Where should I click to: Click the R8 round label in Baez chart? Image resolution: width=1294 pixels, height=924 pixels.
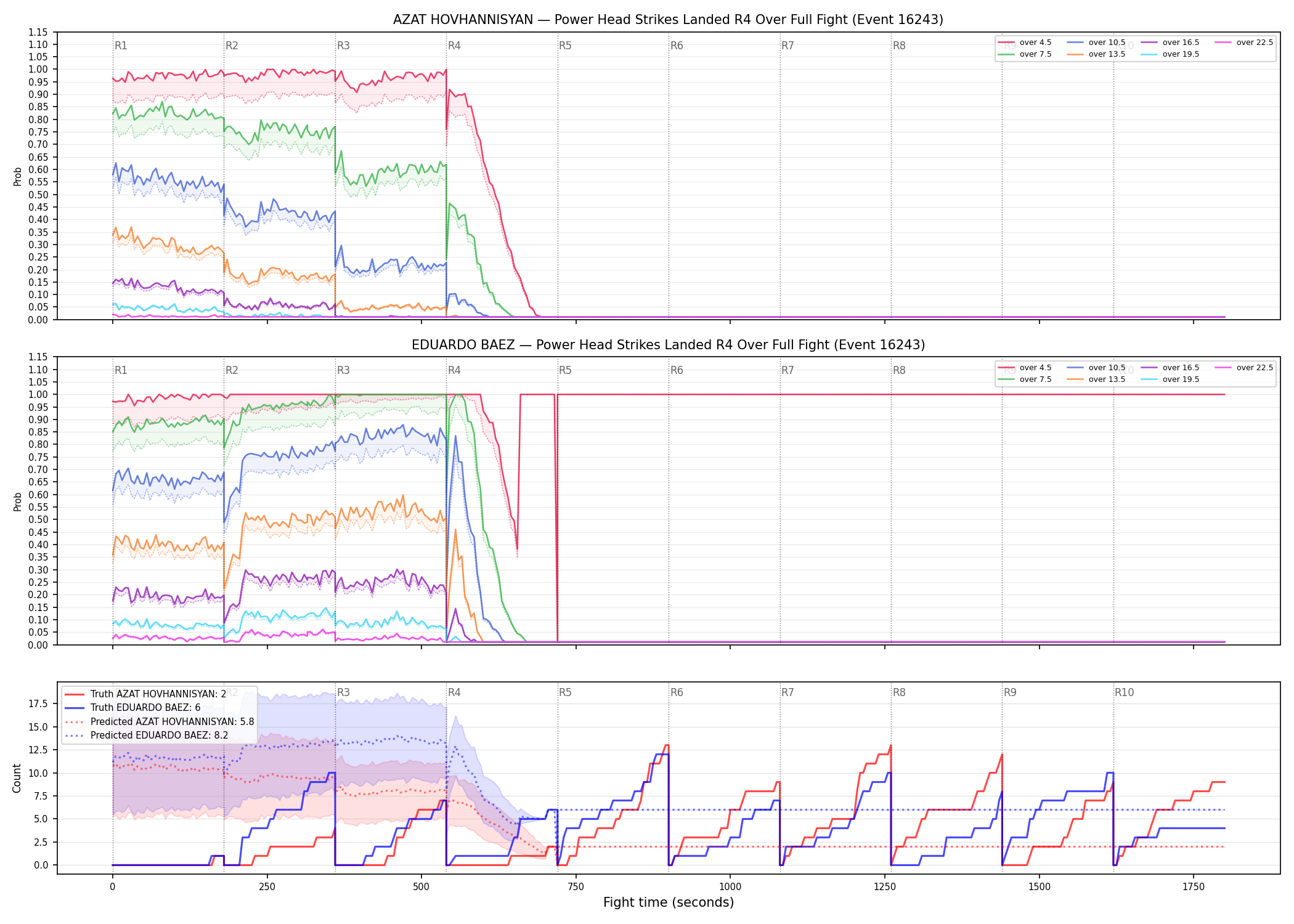coord(899,370)
